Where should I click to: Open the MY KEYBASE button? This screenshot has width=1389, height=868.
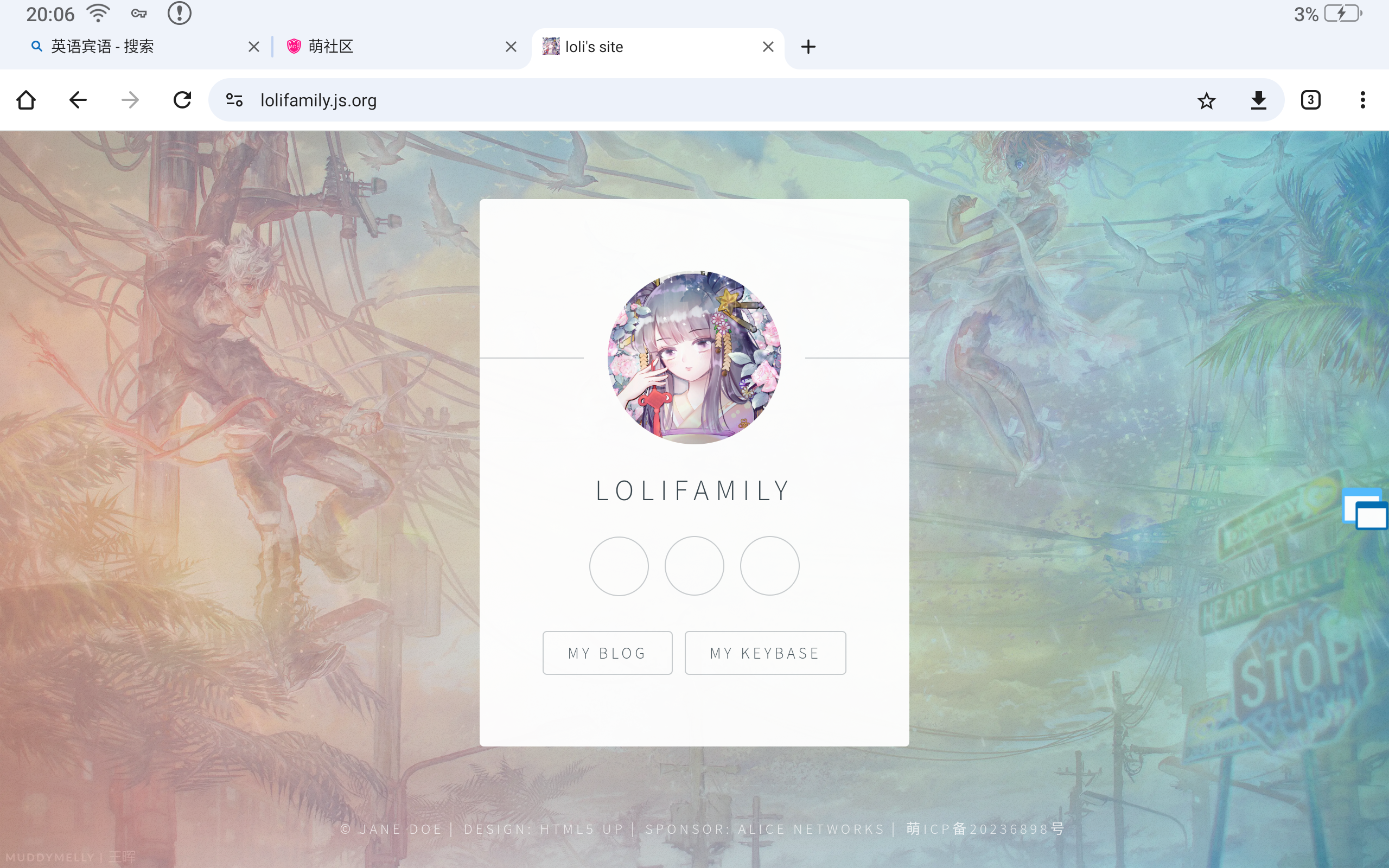point(765,653)
